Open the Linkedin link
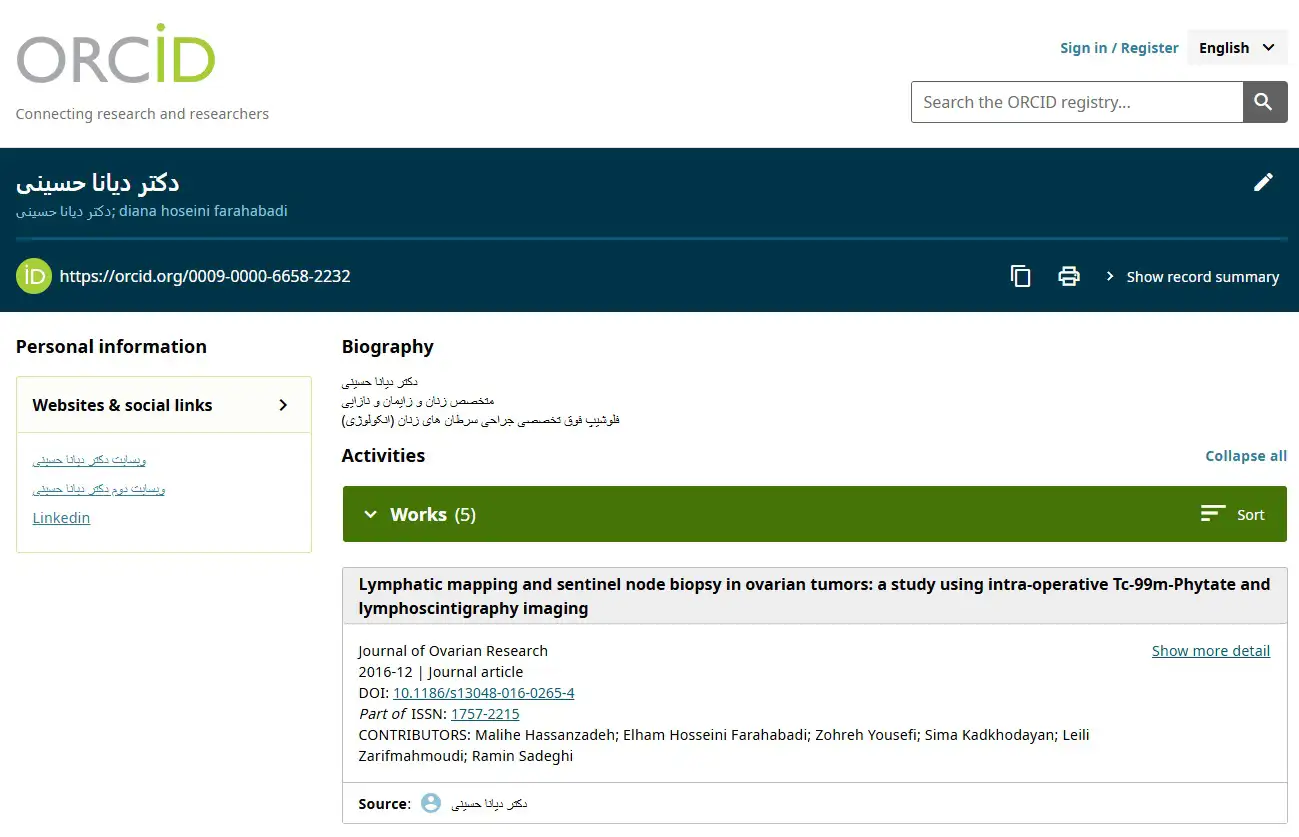Viewport: 1299px width, 837px height. [61, 518]
